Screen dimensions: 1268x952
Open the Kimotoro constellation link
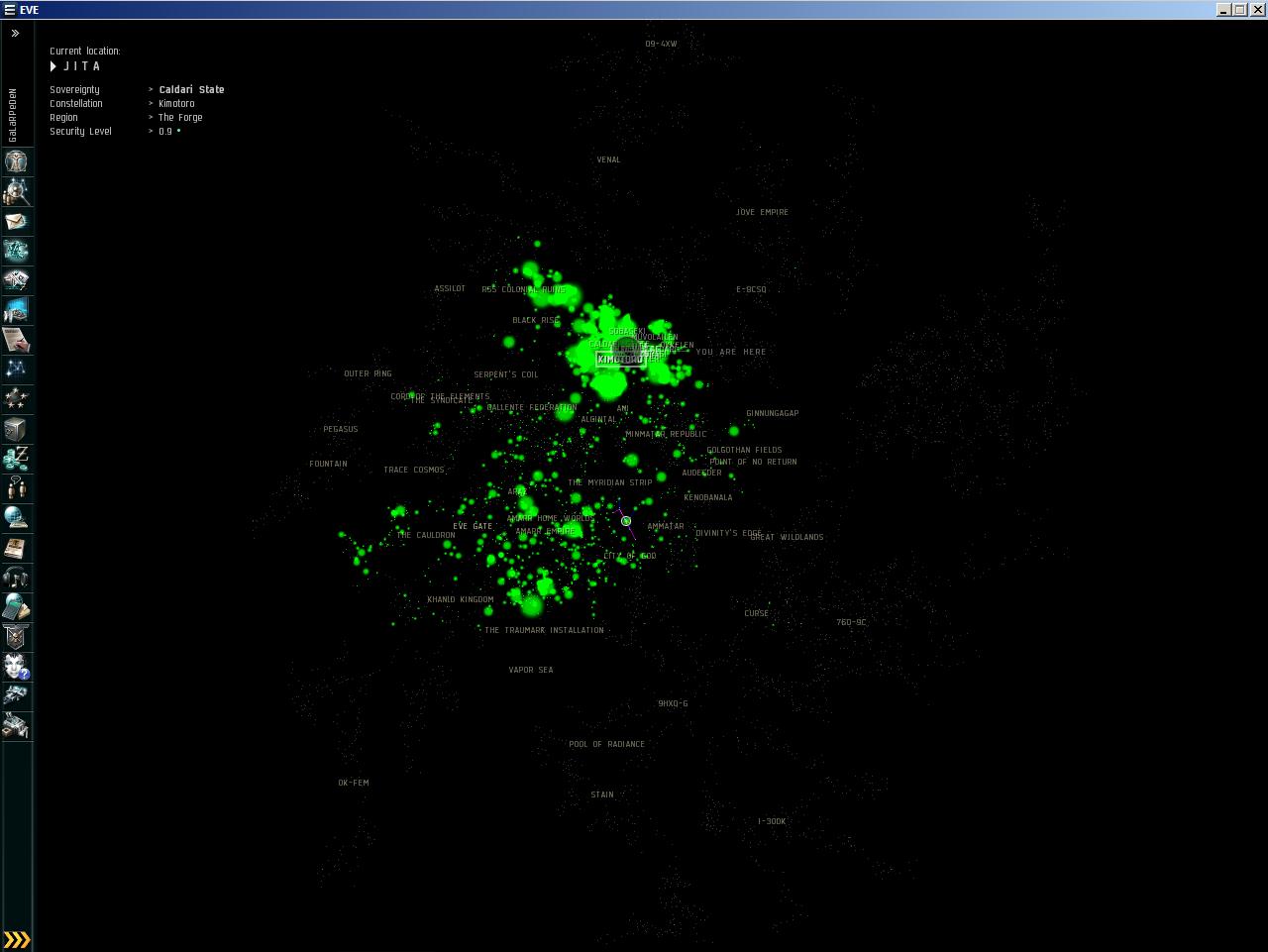coord(176,103)
